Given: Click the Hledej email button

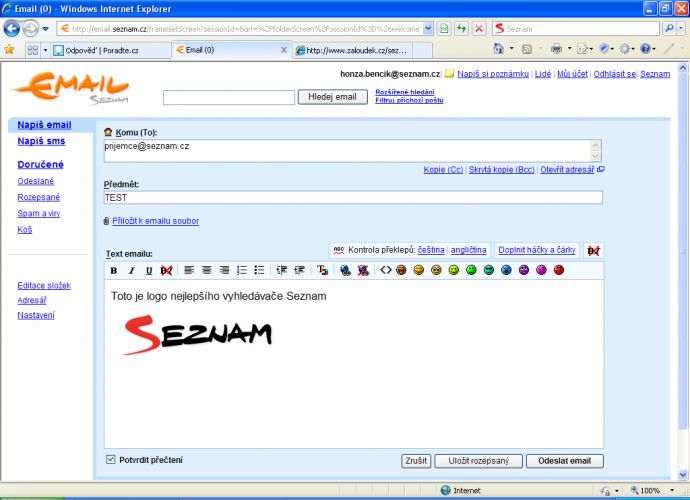Looking at the screenshot, I should [x=332, y=97].
